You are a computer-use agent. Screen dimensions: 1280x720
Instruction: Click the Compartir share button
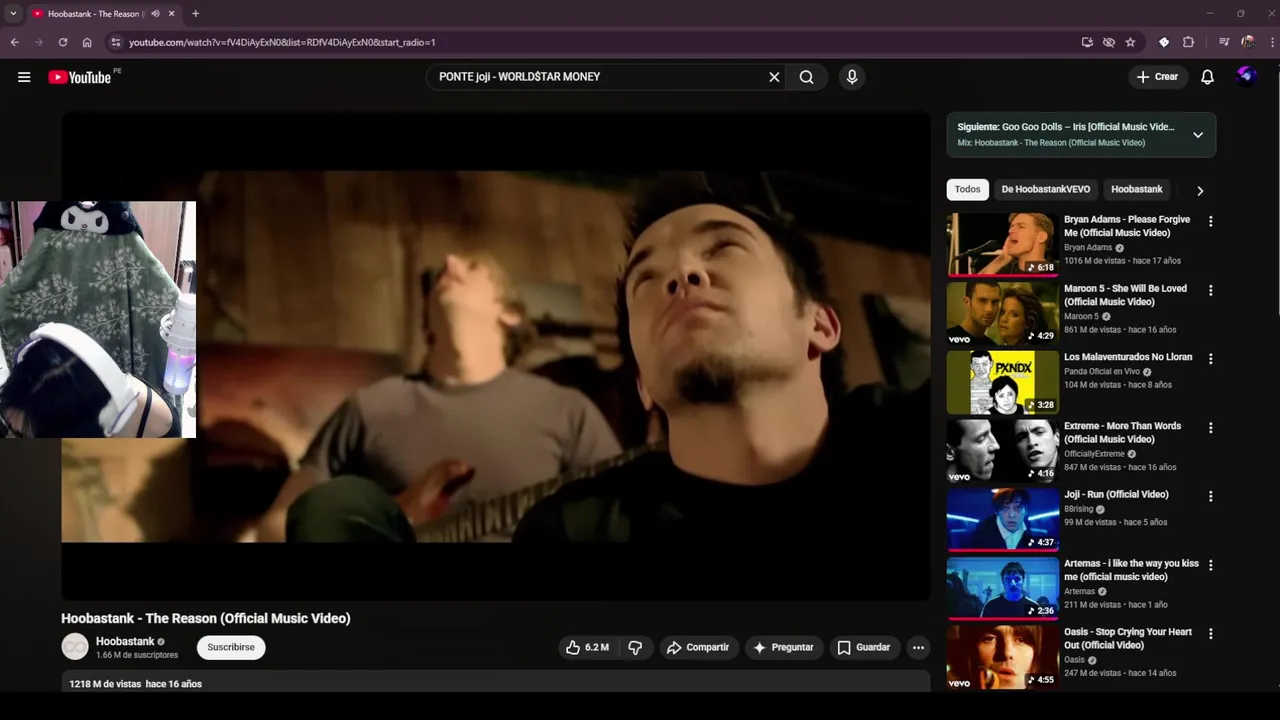coord(698,648)
